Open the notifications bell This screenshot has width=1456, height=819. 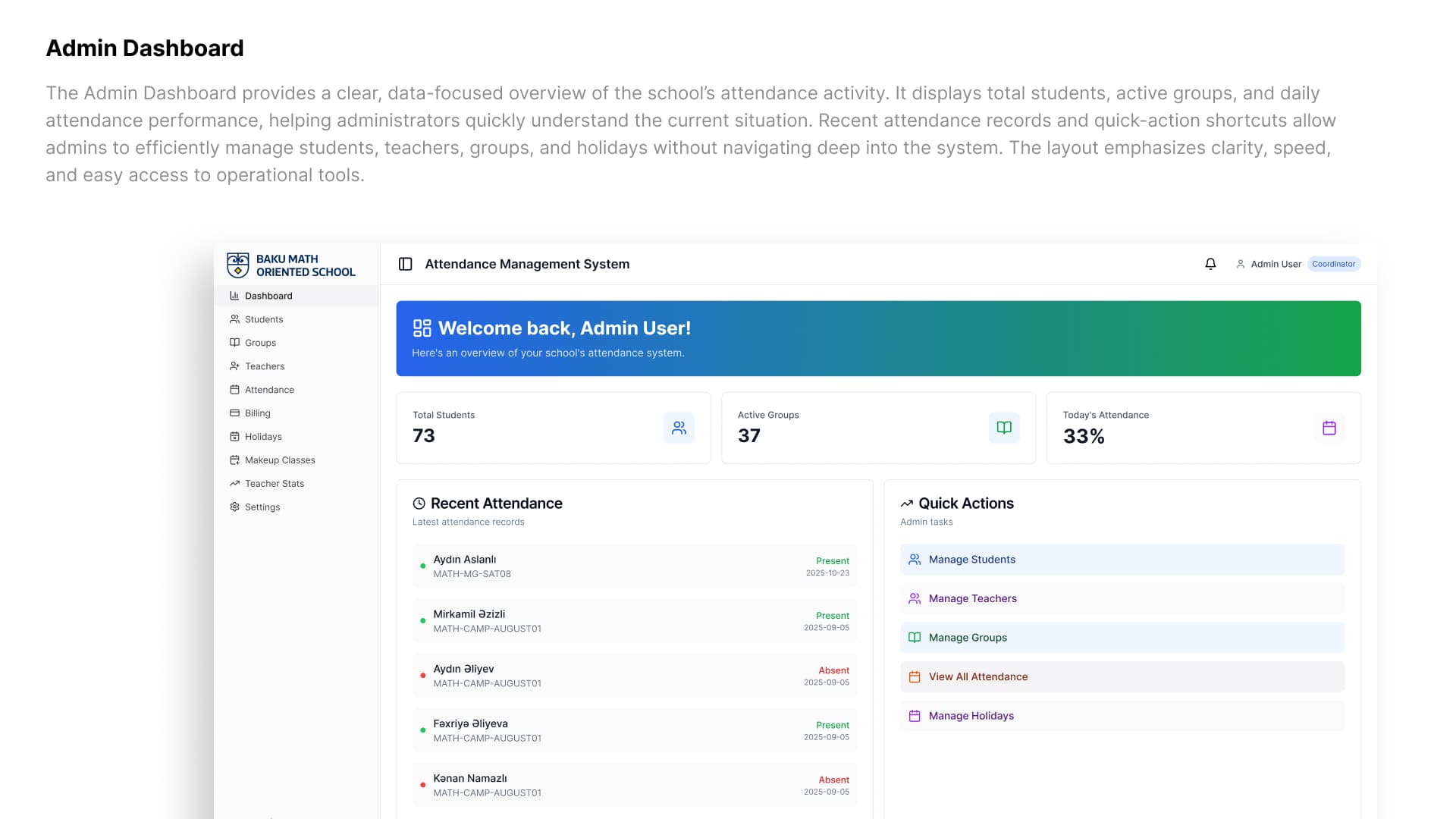(1210, 264)
